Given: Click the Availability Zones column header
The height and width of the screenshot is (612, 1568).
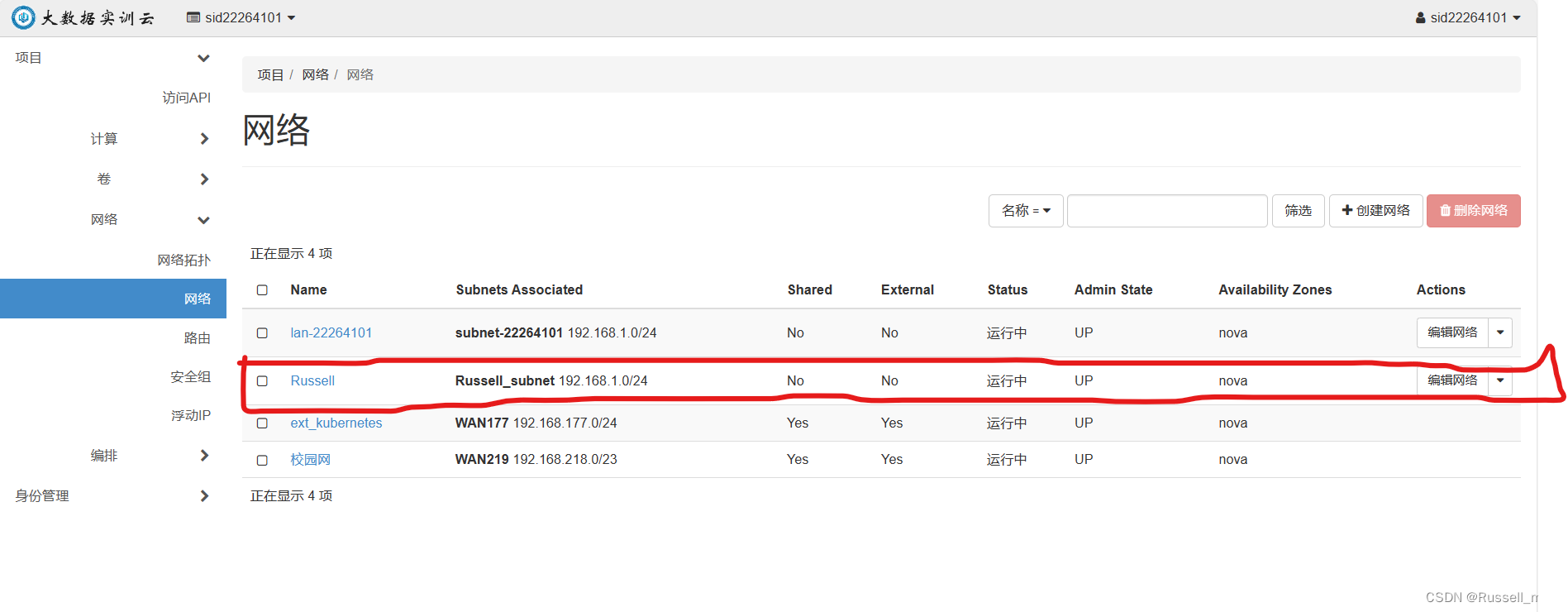Looking at the screenshot, I should click(x=1275, y=289).
